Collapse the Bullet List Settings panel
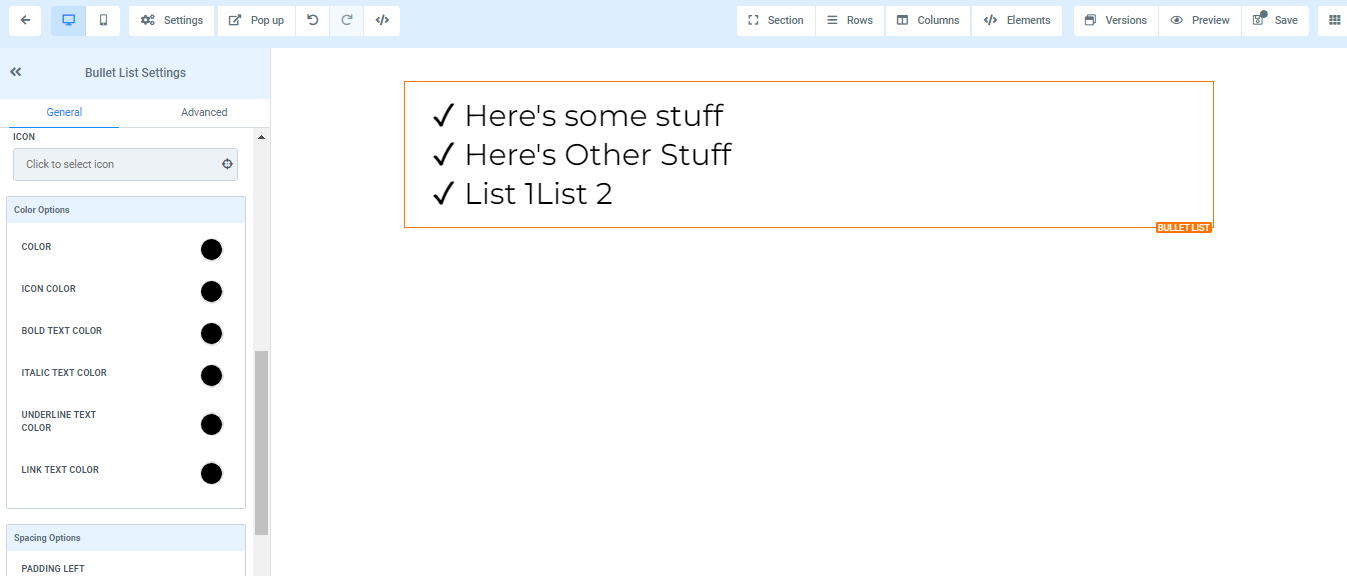1347x576 pixels. click(x=16, y=72)
